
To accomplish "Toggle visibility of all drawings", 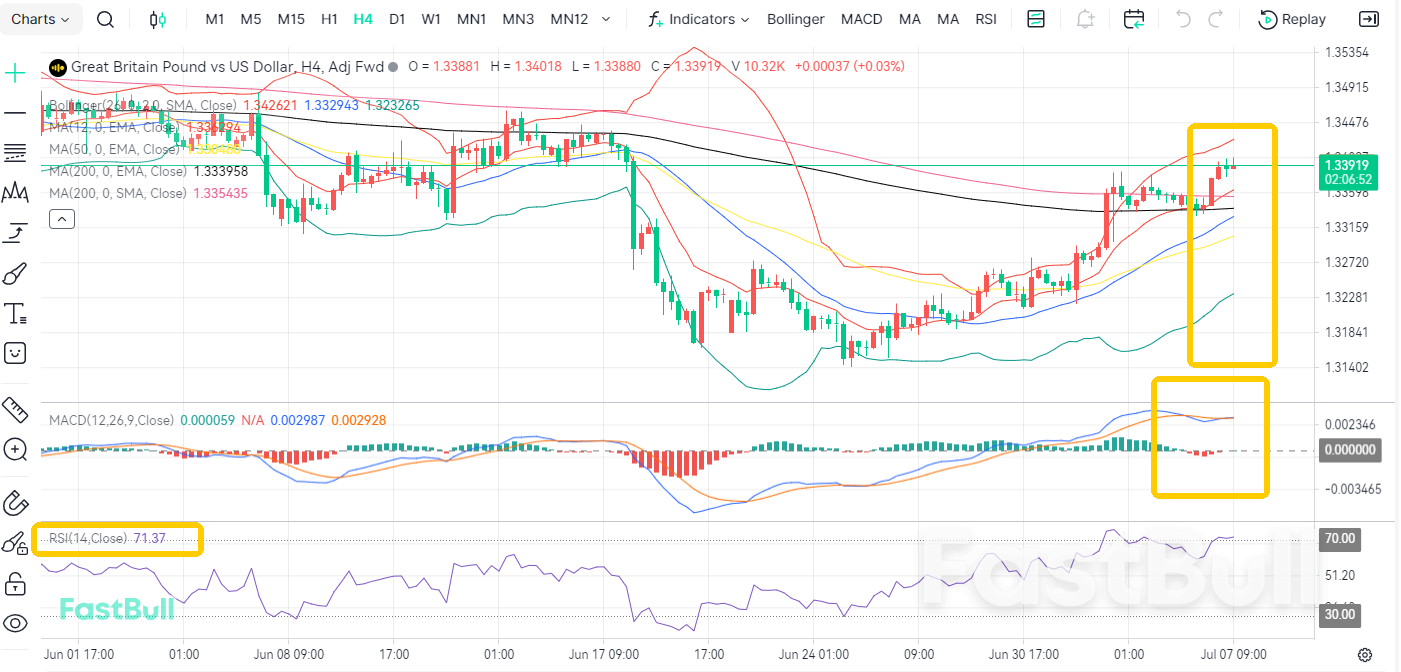I will tap(15, 624).
